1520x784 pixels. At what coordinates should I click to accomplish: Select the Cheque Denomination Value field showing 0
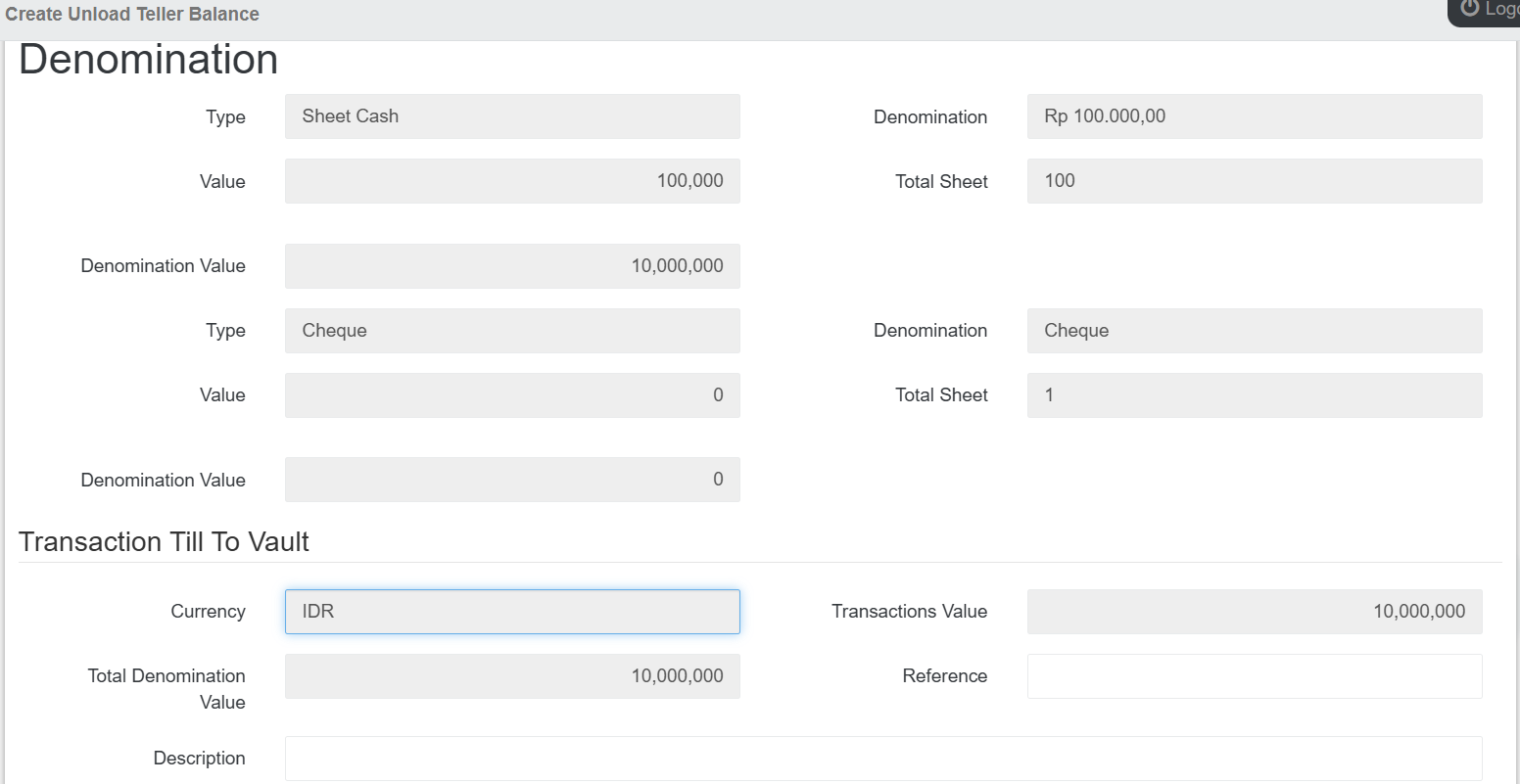[x=512, y=480]
